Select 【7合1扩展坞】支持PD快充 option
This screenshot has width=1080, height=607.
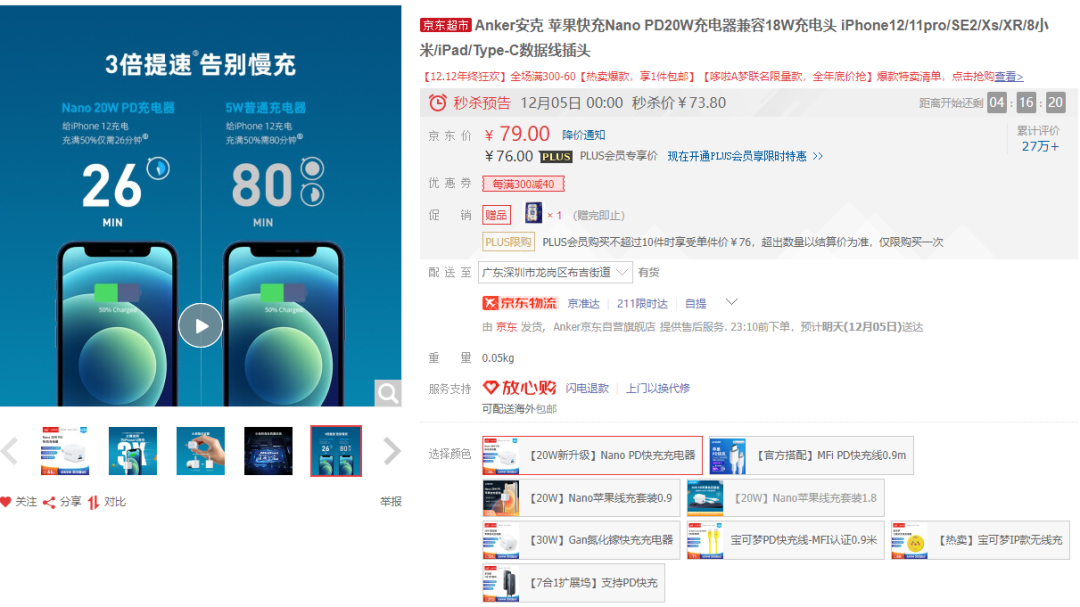(x=573, y=583)
